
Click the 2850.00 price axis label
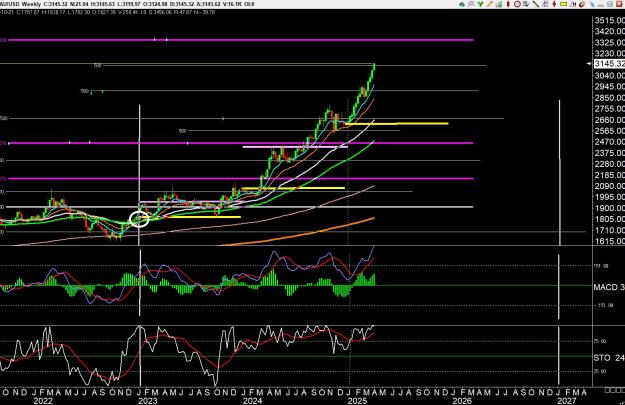(x=610, y=98)
